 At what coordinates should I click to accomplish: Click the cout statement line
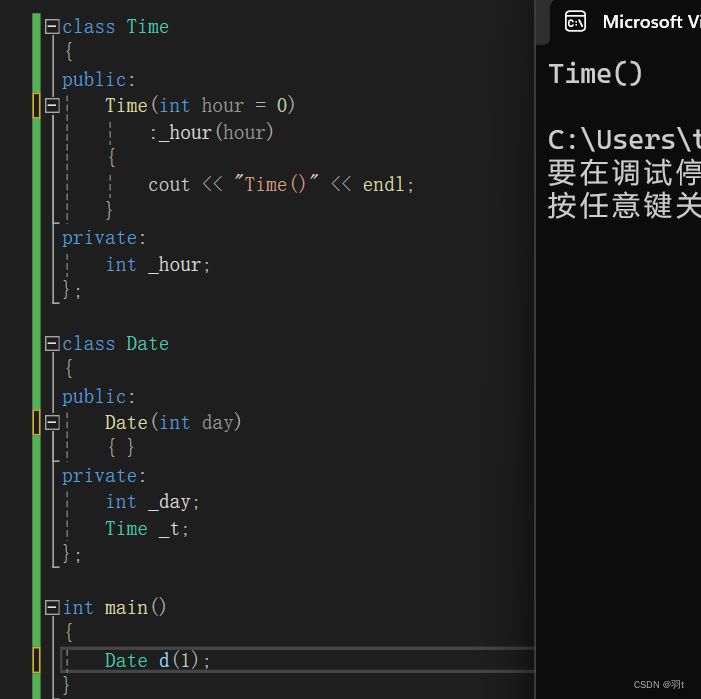click(281, 184)
